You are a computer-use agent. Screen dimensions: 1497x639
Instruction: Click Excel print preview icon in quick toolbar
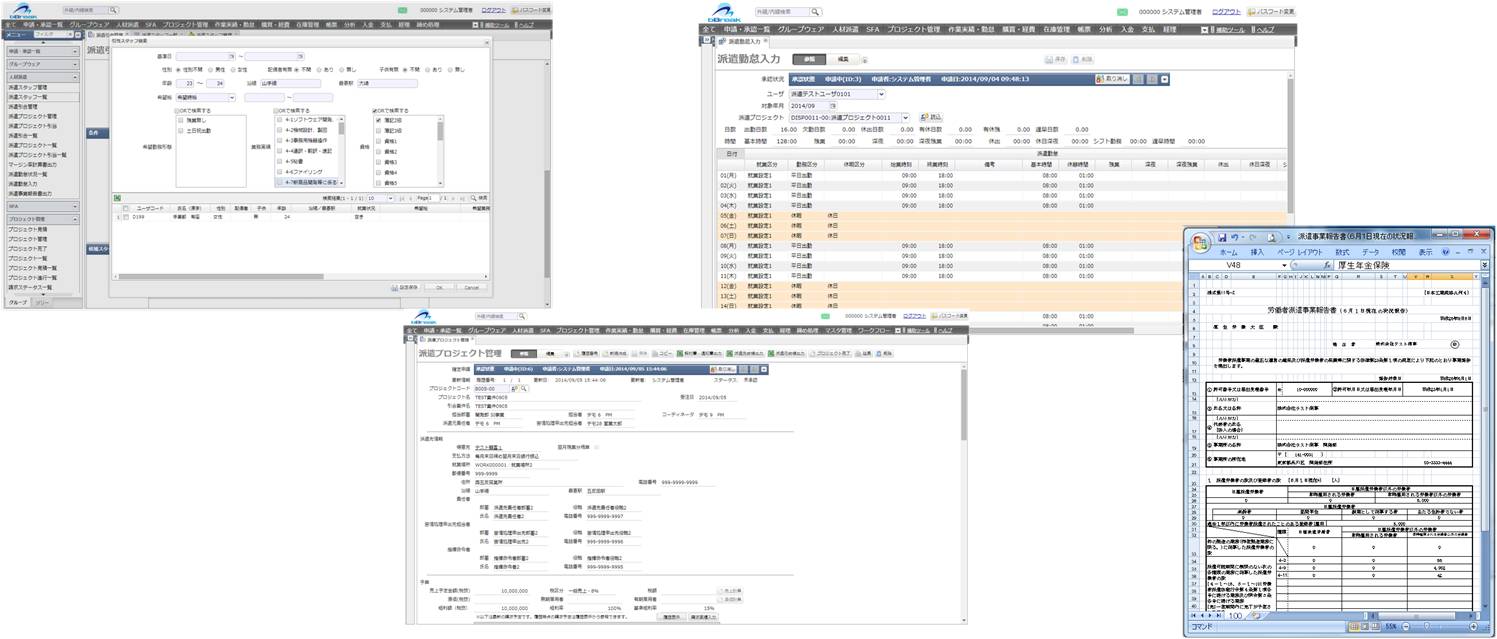click(1272, 238)
